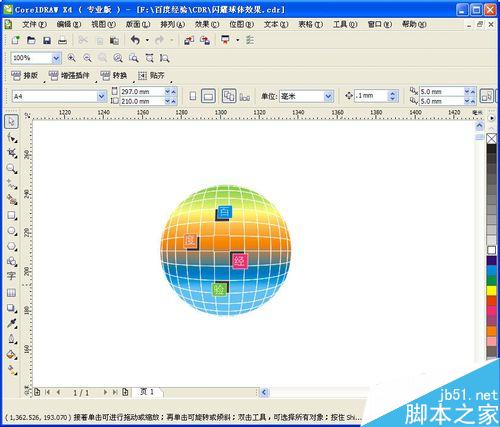The width and height of the screenshot is (500, 427).
Task: Choose the Polygon tool
Action: click(x=12, y=246)
